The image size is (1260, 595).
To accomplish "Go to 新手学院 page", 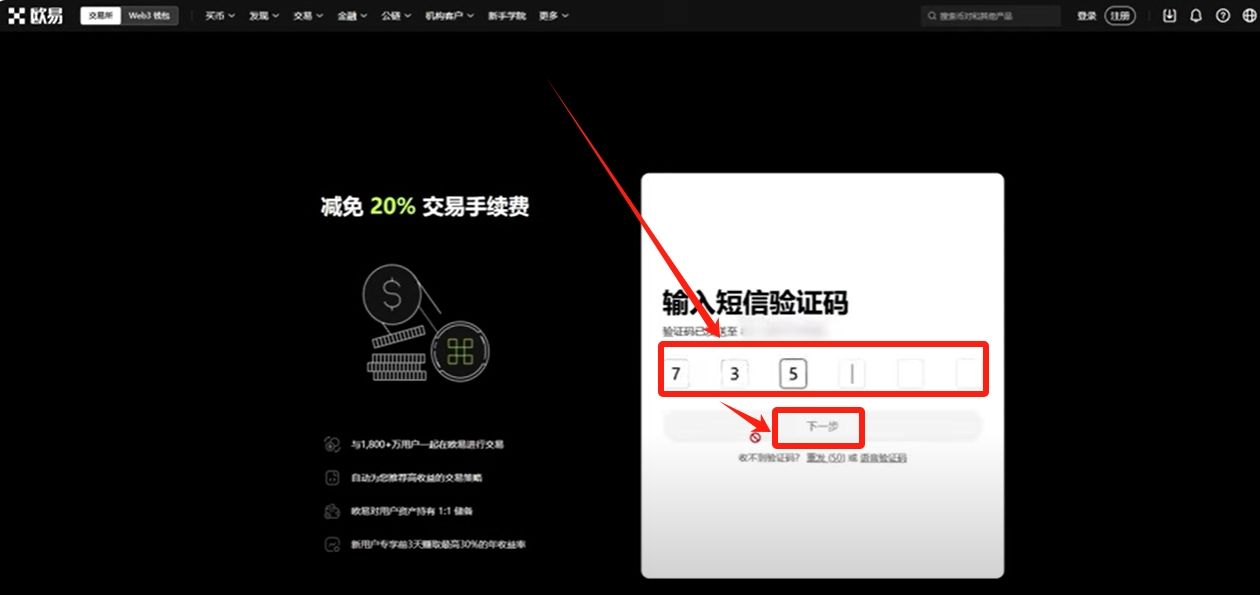I will [x=507, y=16].
